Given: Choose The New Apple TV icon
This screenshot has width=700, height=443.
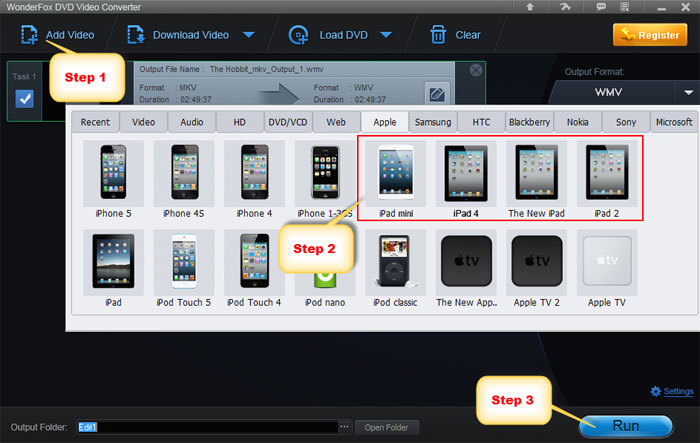Looking at the screenshot, I should [466, 262].
